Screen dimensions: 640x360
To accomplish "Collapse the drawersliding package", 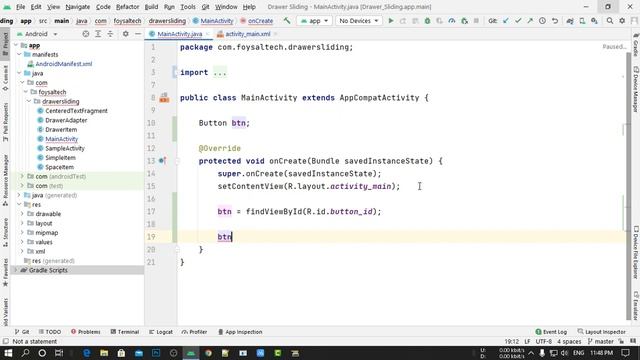I will click(x=29, y=101).
